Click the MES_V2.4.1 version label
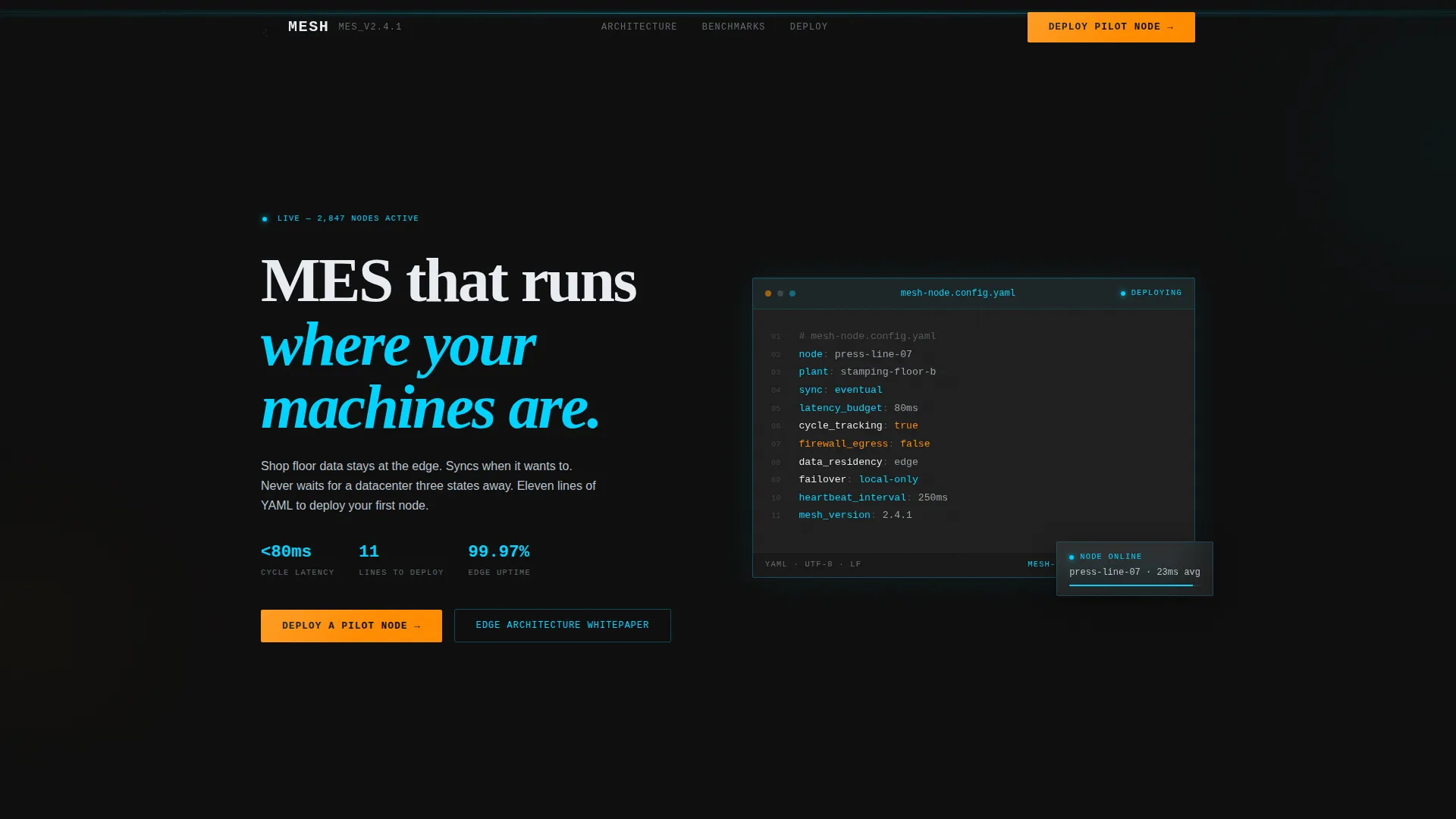 (370, 27)
